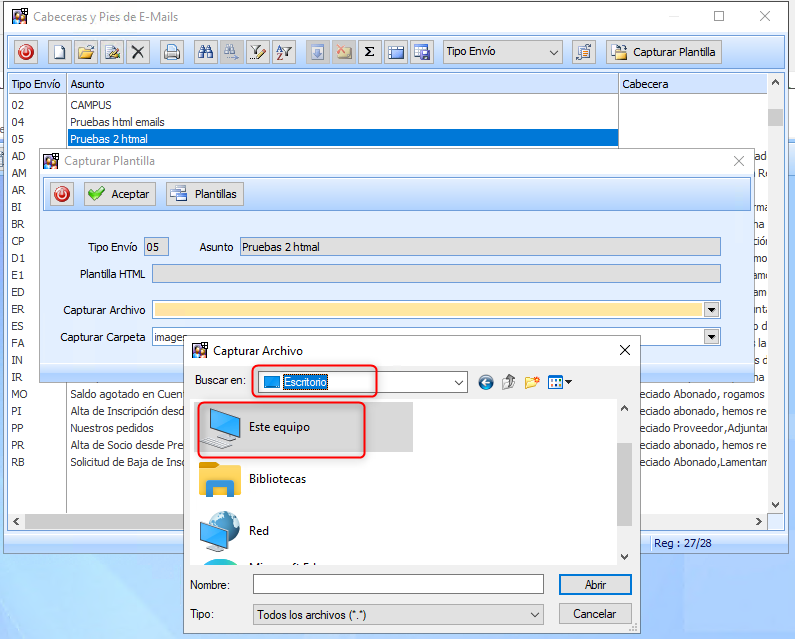Select Bibliotecas in the file list

tap(277, 479)
